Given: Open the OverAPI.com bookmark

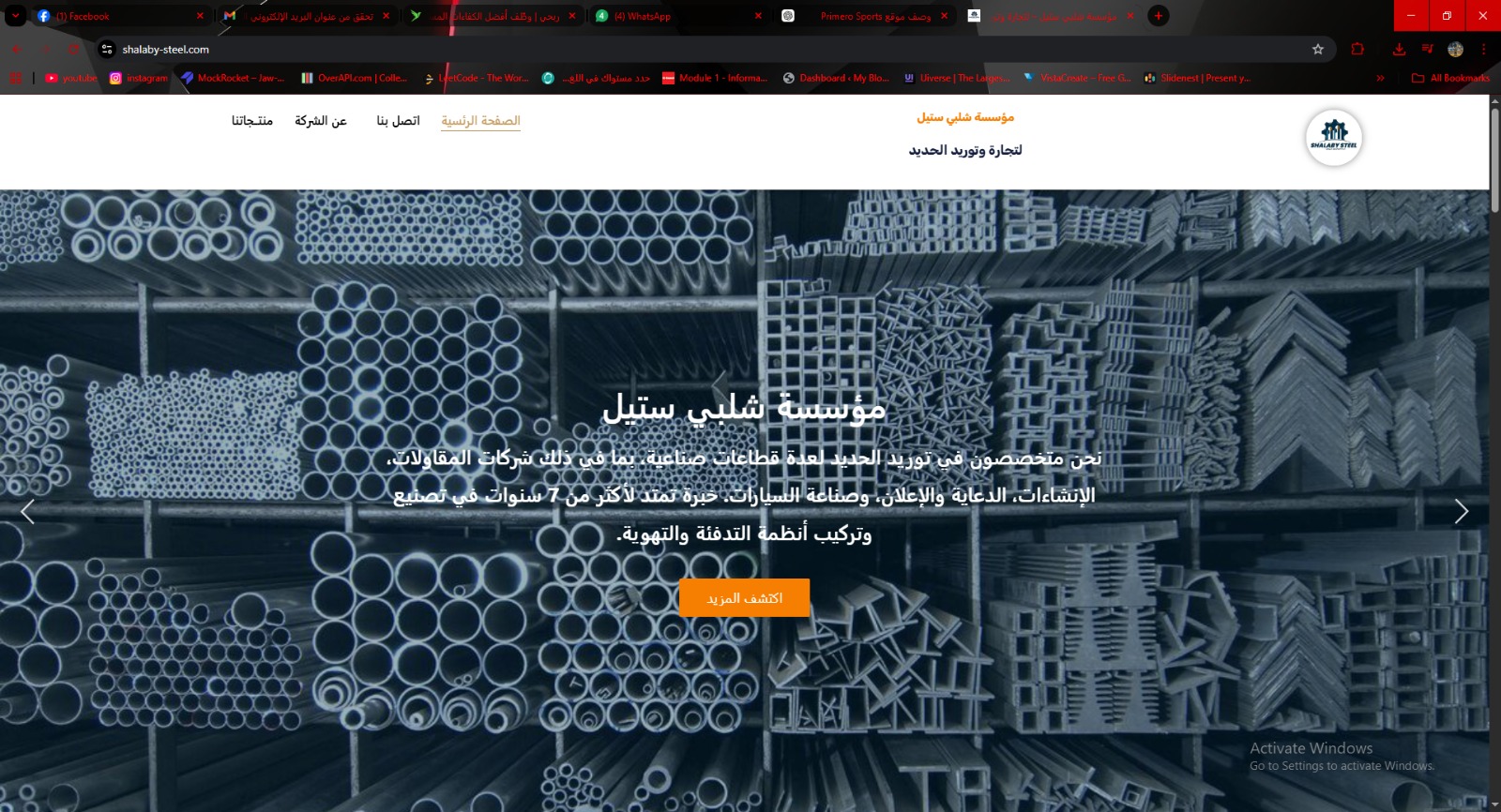Looking at the screenshot, I should [x=354, y=78].
